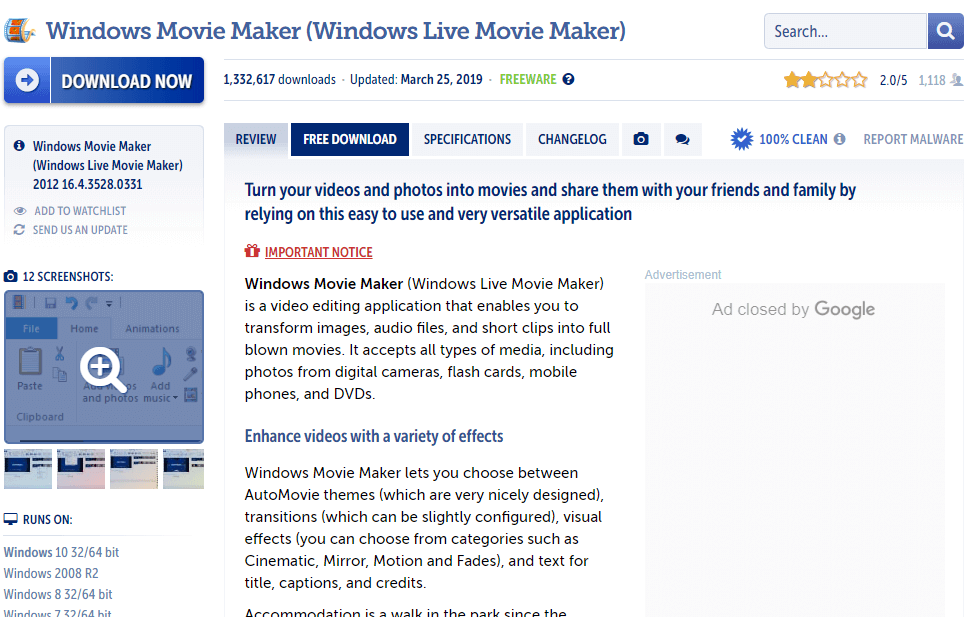Click into the Search field
Screen dimensions: 971x617
tap(845, 31)
